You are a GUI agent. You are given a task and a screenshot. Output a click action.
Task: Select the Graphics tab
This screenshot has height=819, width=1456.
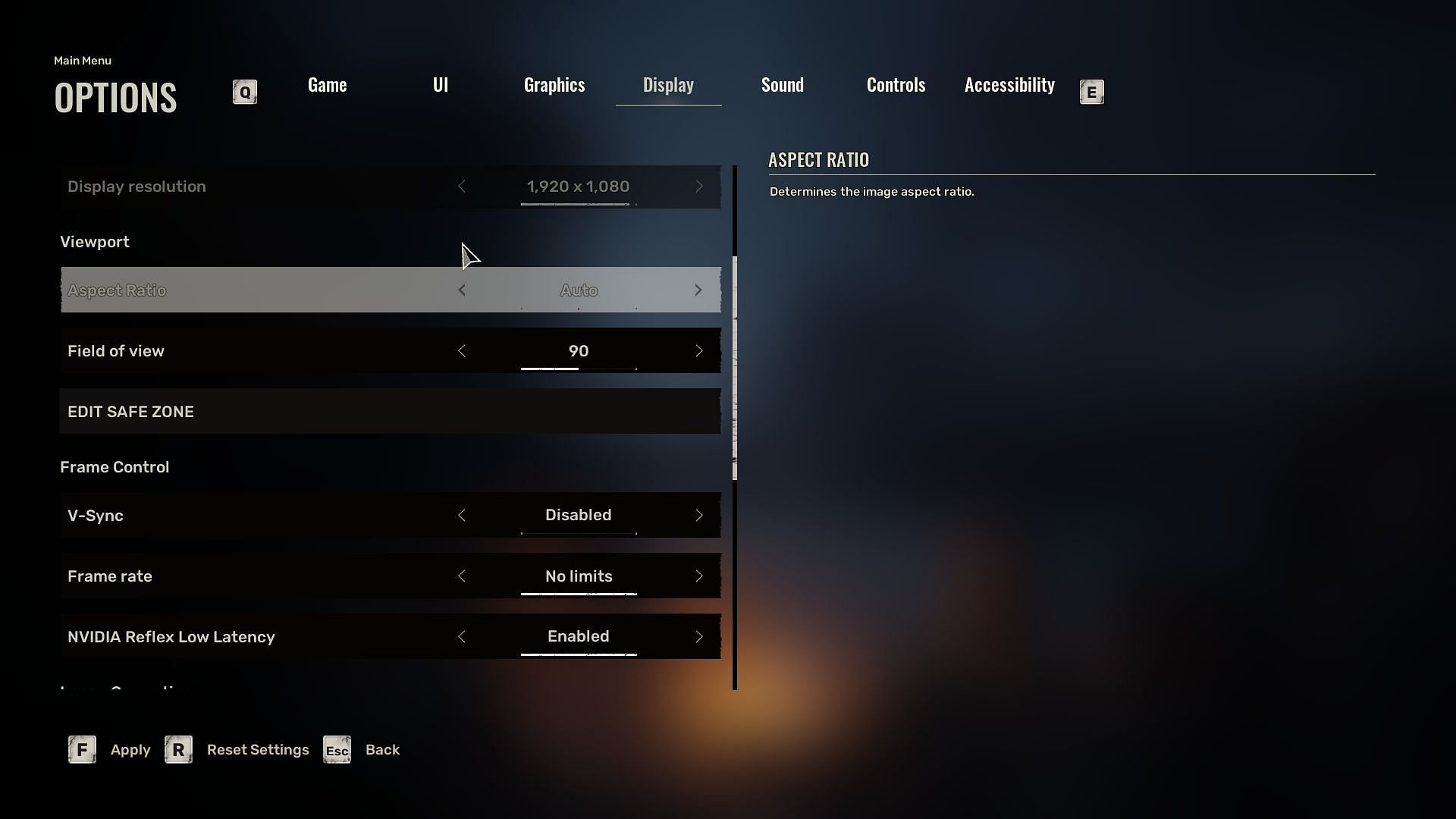coord(554,84)
